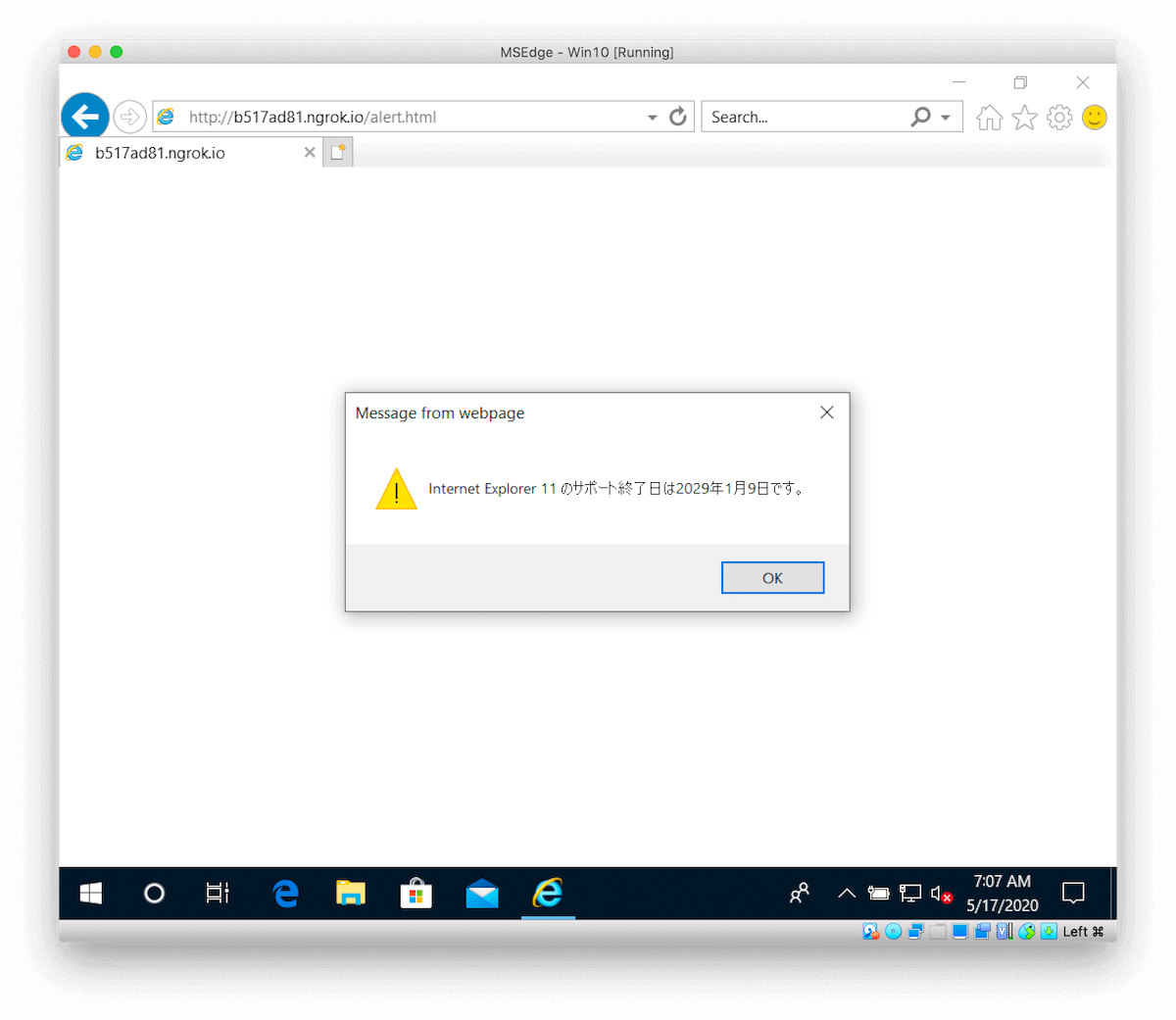Click the Refresh icon in the address bar
This screenshot has width=1176, height=1020.
click(x=678, y=117)
